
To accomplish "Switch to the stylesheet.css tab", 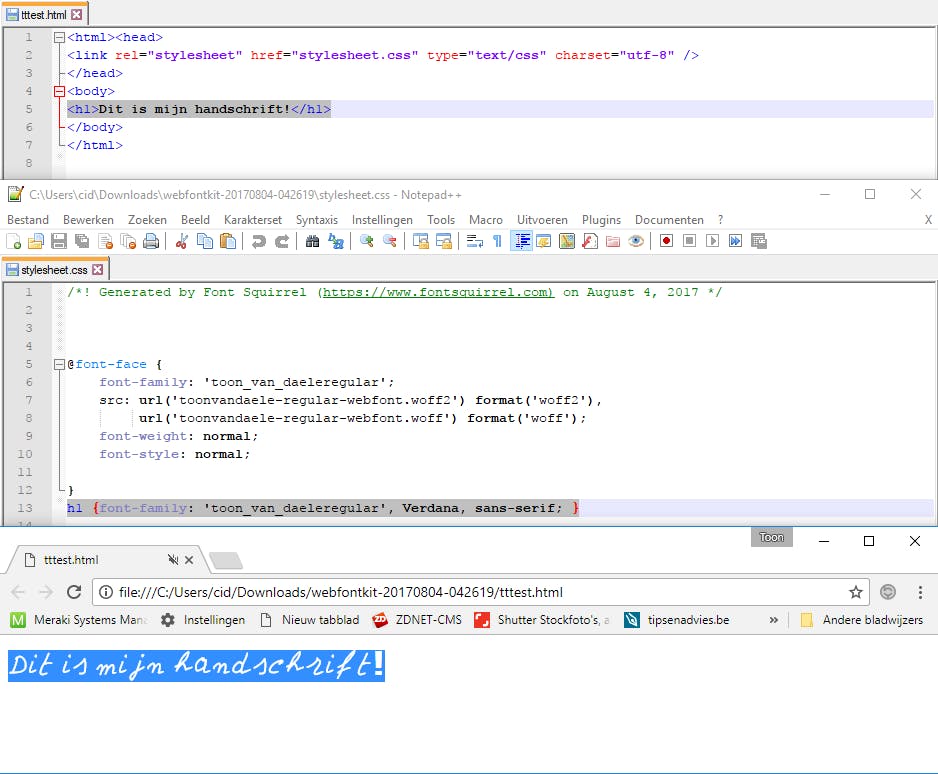I will pyautogui.click(x=54, y=270).
